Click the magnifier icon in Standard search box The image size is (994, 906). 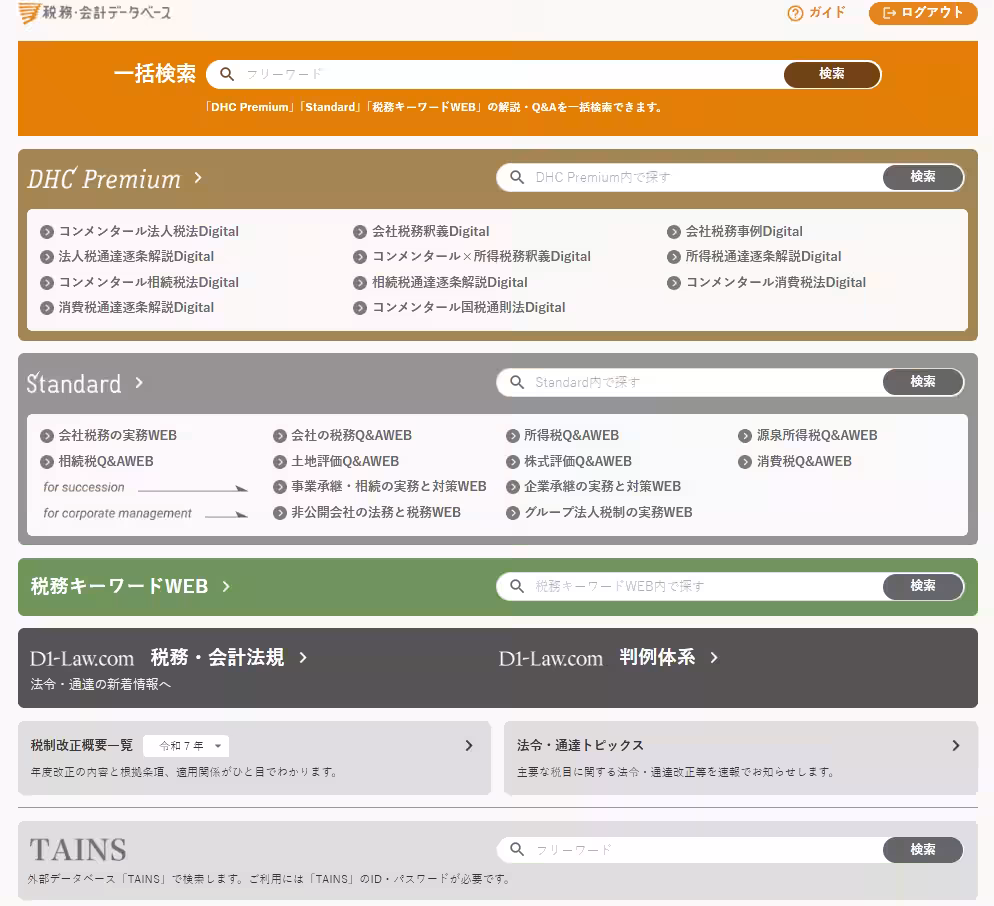click(515, 382)
